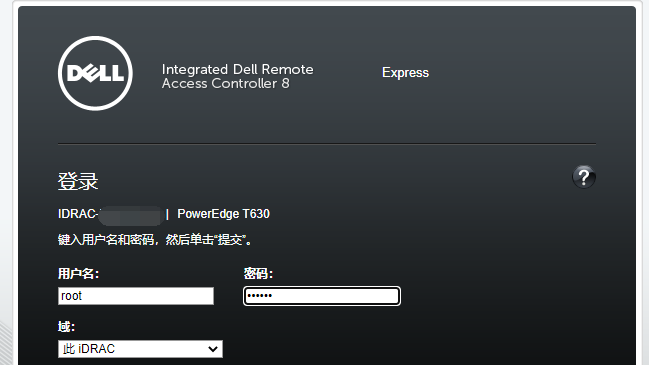Screen dimensions: 649x365
Task: Click the Integrated Dell Remote title line
Action: (x=237, y=69)
